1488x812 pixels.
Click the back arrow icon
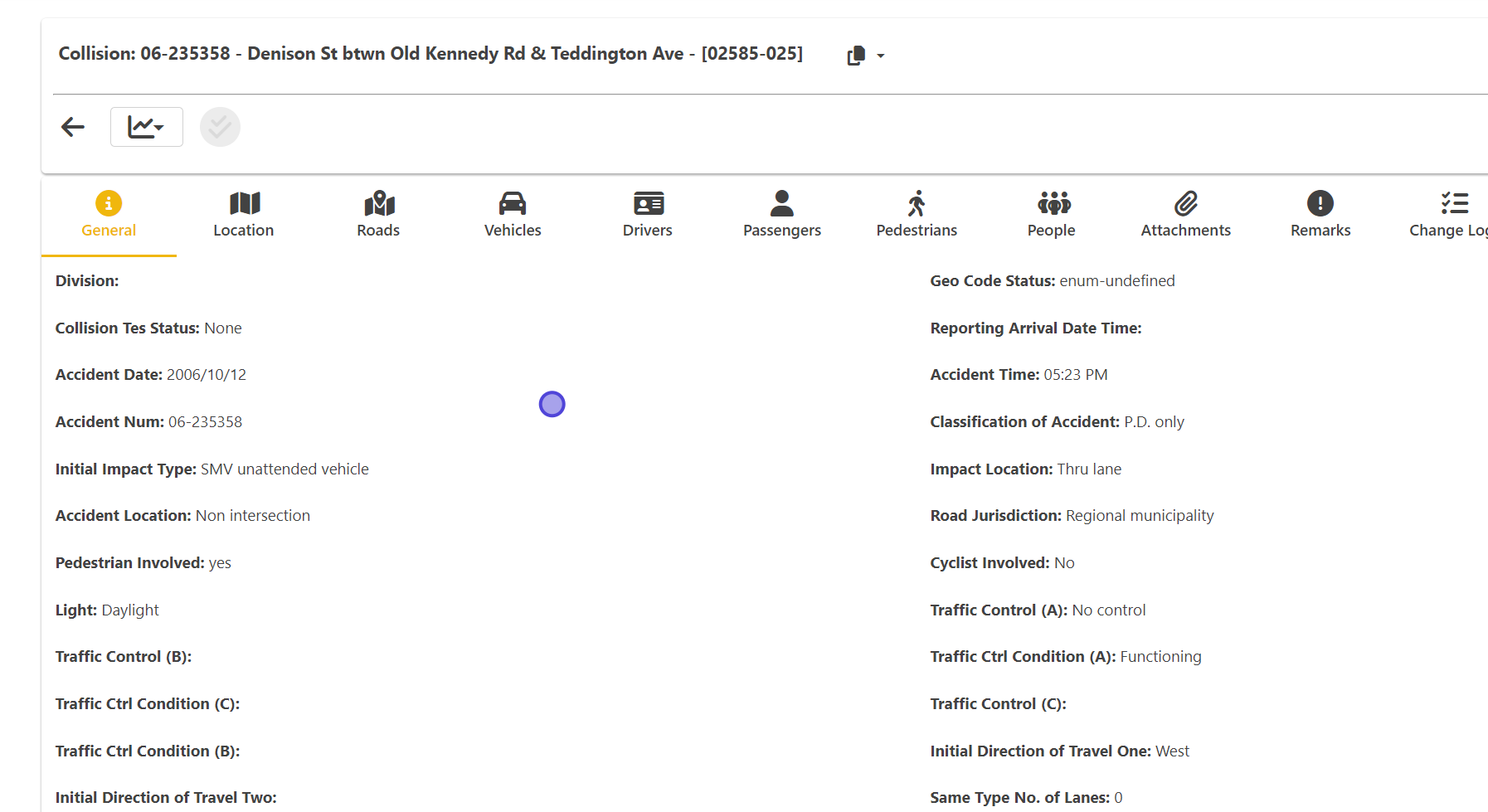[x=73, y=127]
